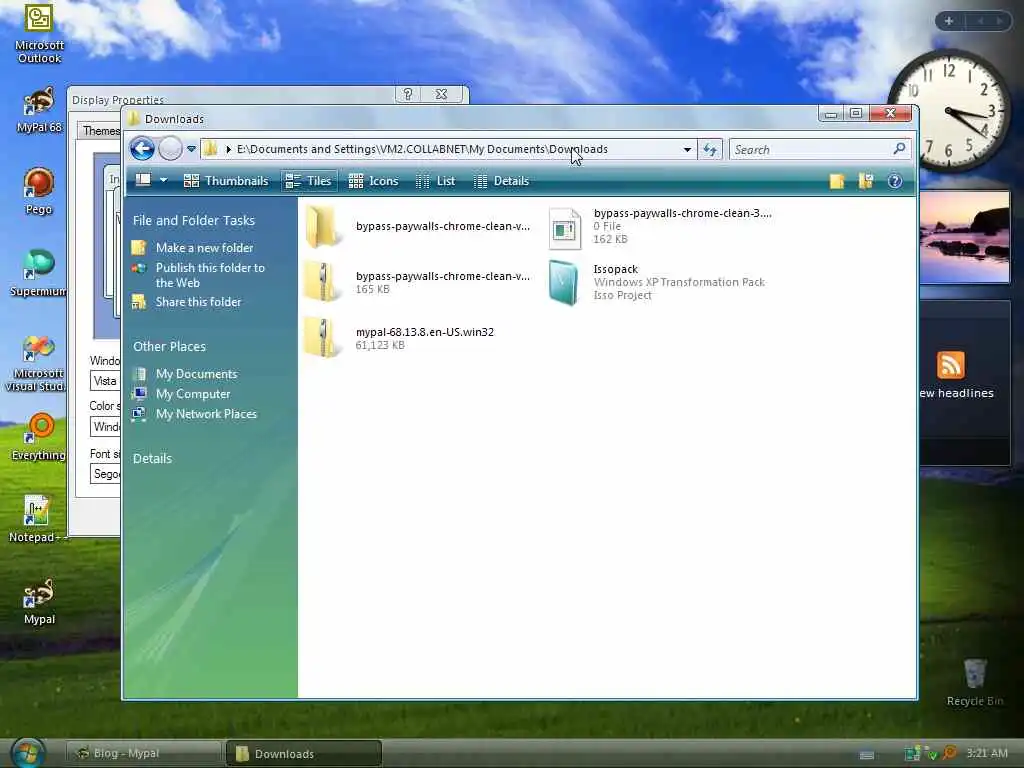Click the Display Properties help question button
The width and height of the screenshot is (1024, 768).
coord(408,94)
